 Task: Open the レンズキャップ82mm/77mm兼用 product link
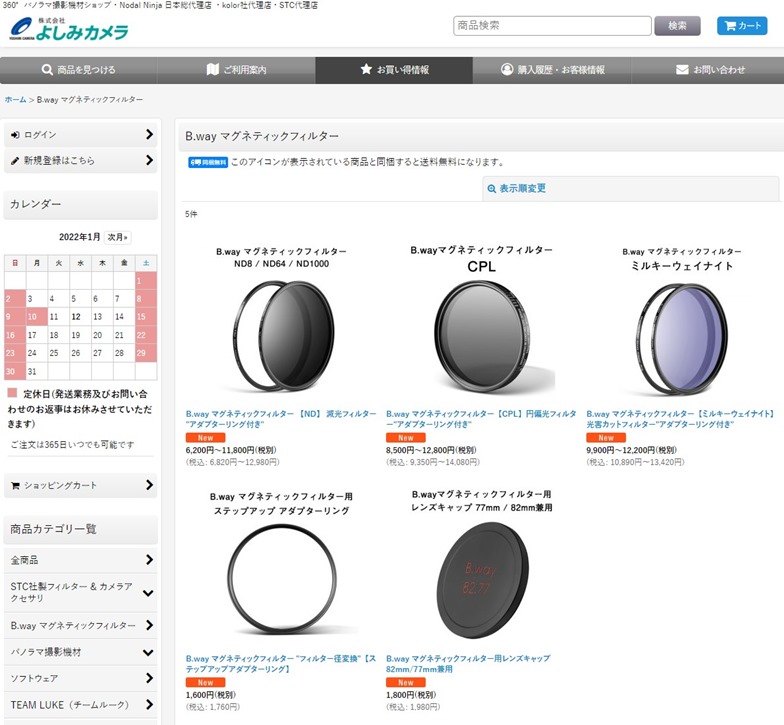click(x=468, y=664)
